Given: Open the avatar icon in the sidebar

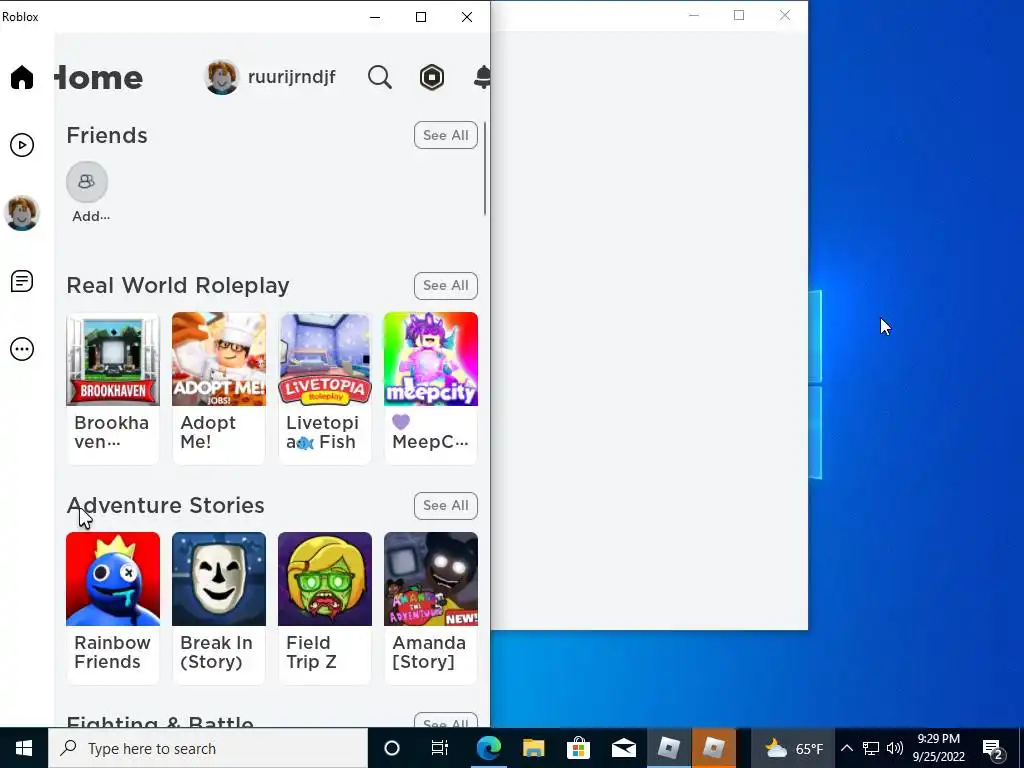Looking at the screenshot, I should click(x=22, y=213).
